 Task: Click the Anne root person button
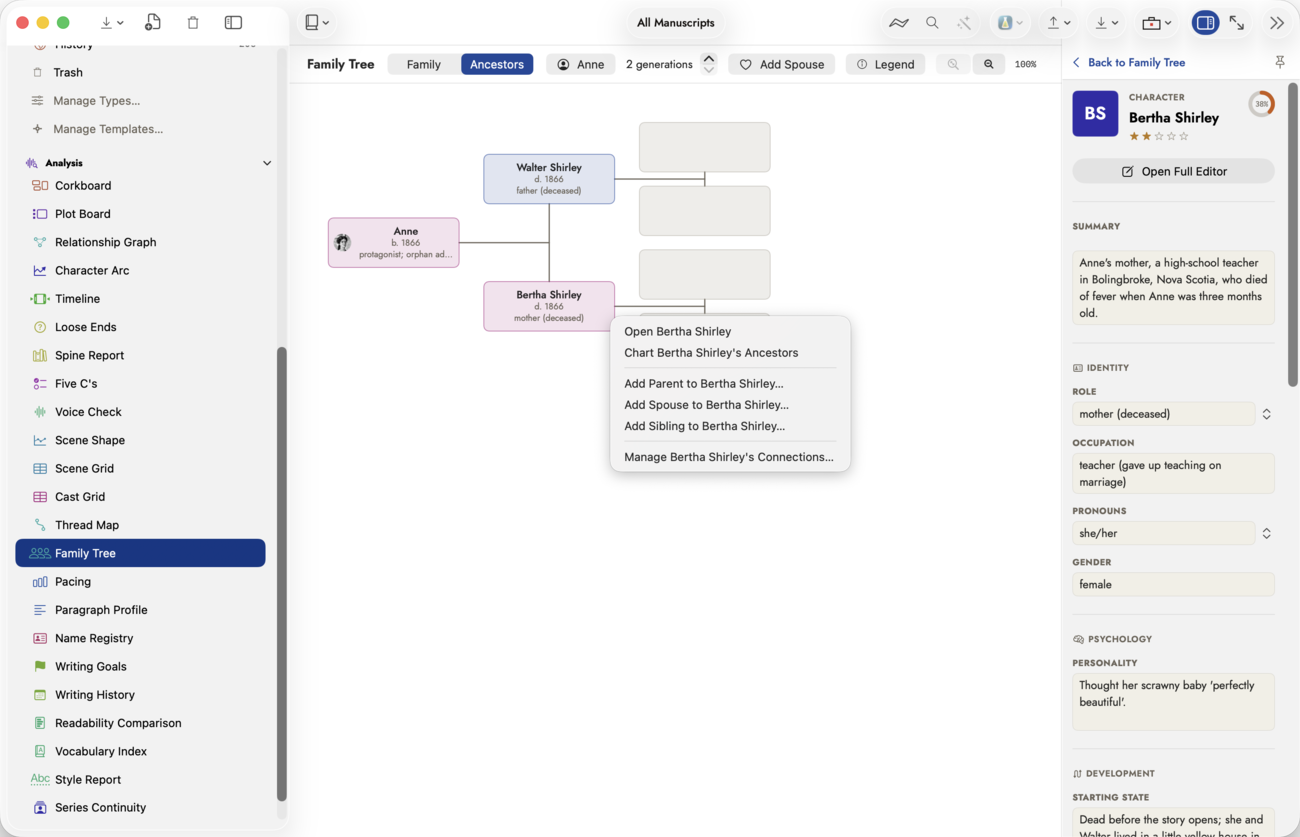[x=580, y=64]
